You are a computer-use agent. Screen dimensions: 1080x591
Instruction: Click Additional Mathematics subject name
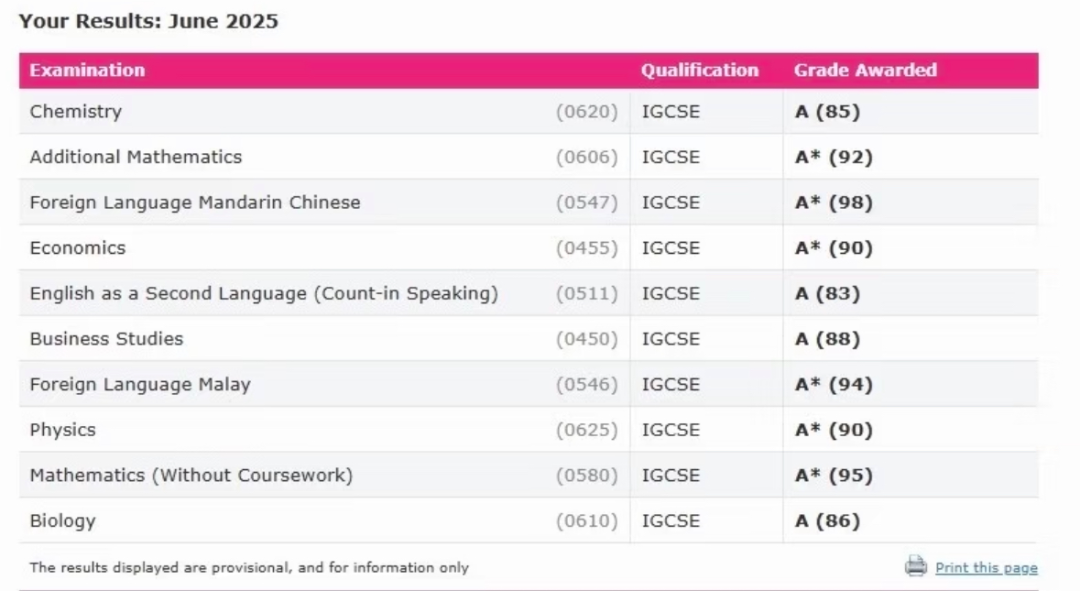[136, 157]
